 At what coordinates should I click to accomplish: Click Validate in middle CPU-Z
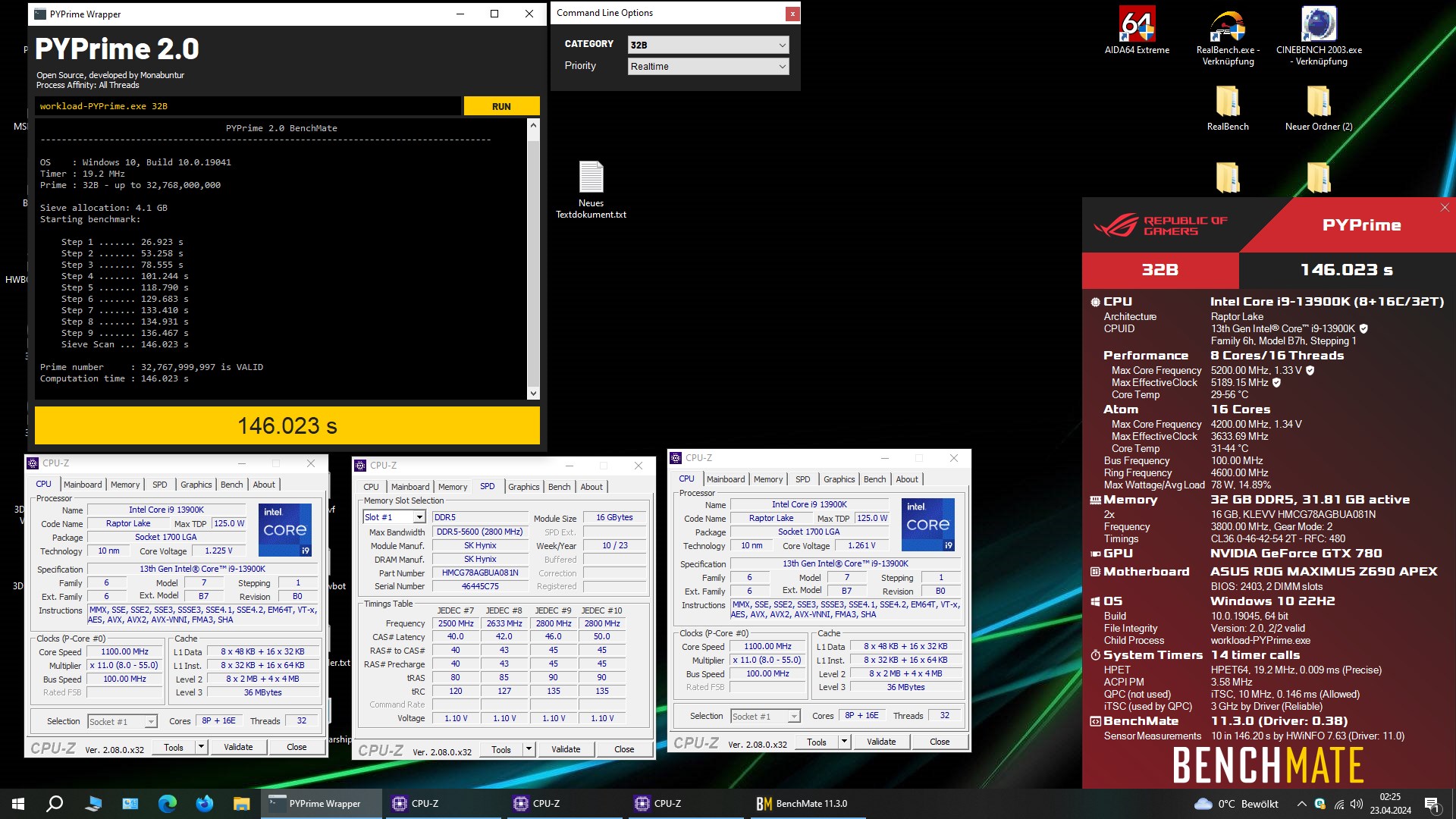tap(566, 749)
